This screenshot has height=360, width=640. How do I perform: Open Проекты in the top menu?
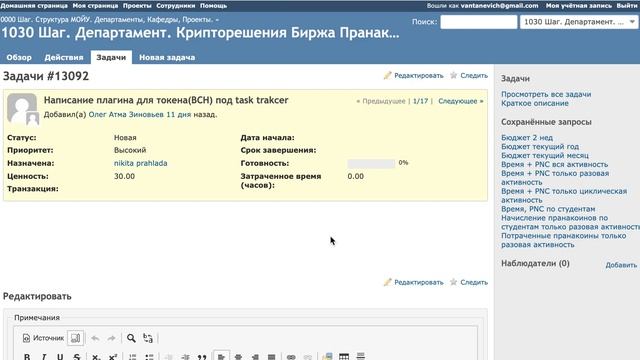pos(137,6)
